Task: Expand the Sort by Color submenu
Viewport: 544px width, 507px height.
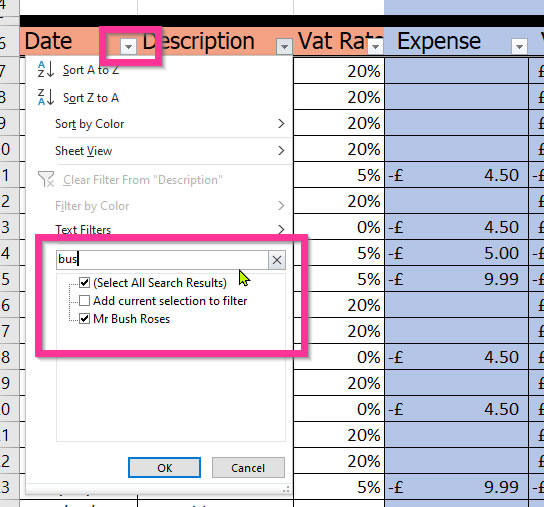Action: [x=170, y=124]
